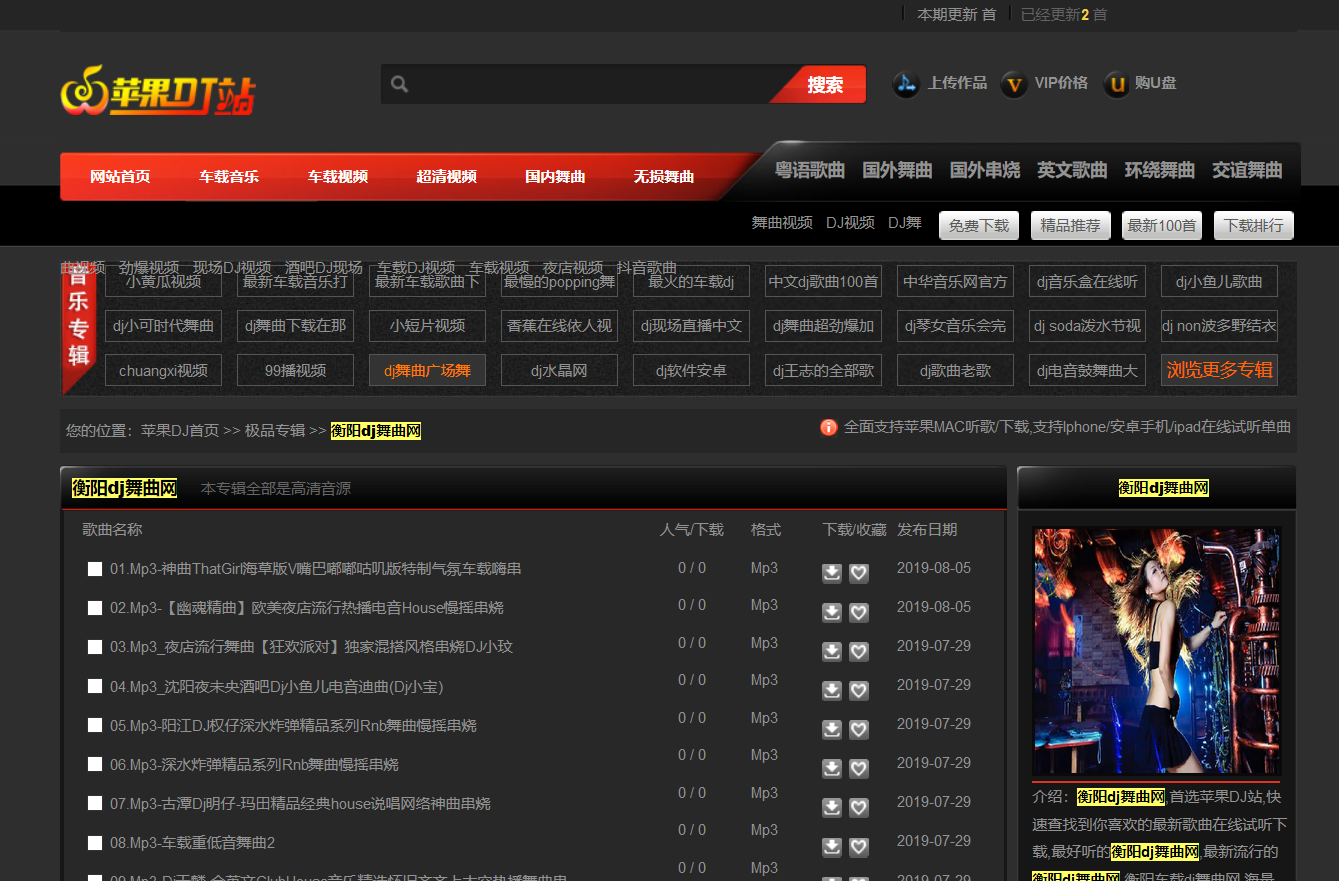
Task: Favorite song 01 ThatGirl海草版 heart
Action: coord(859,573)
